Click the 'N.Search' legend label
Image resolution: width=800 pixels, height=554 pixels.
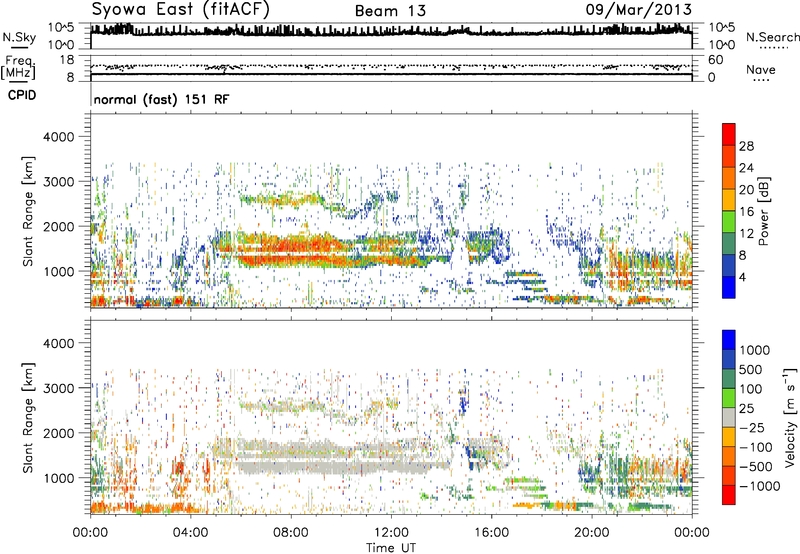coord(773,37)
